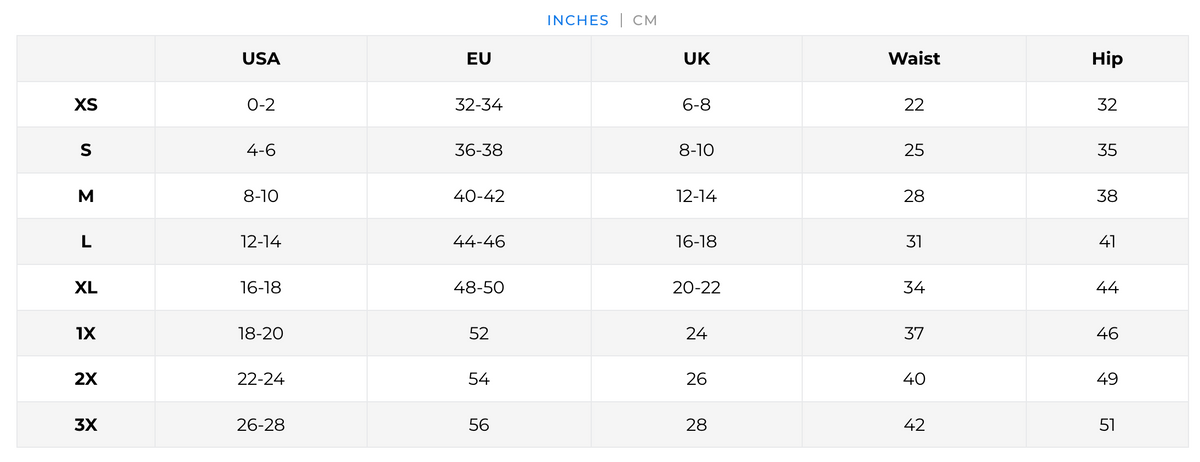The width and height of the screenshot is (1200, 462).
Task: Click the M size row label
Action: [86, 196]
